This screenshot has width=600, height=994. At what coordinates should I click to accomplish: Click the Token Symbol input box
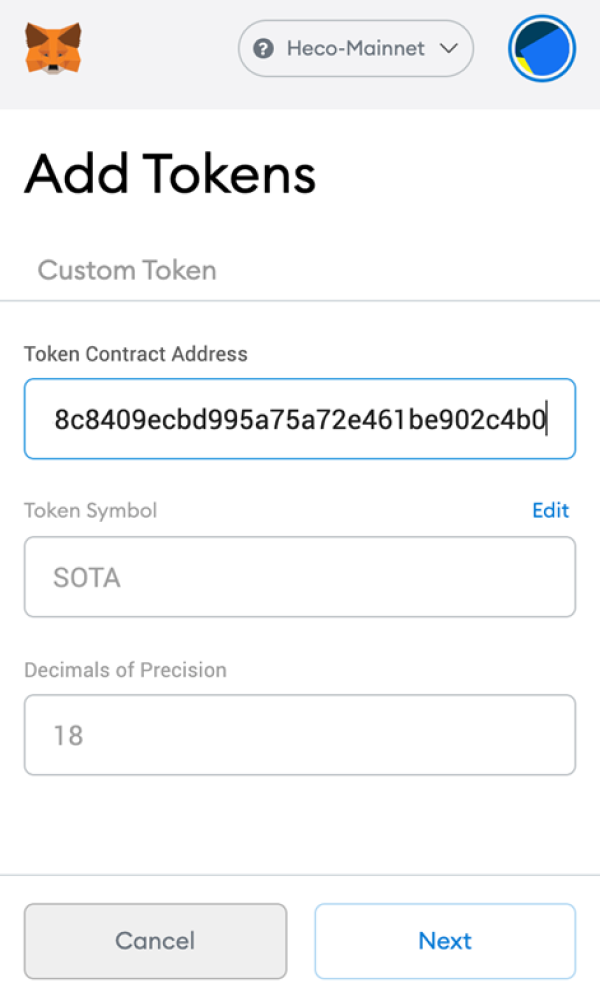point(300,577)
